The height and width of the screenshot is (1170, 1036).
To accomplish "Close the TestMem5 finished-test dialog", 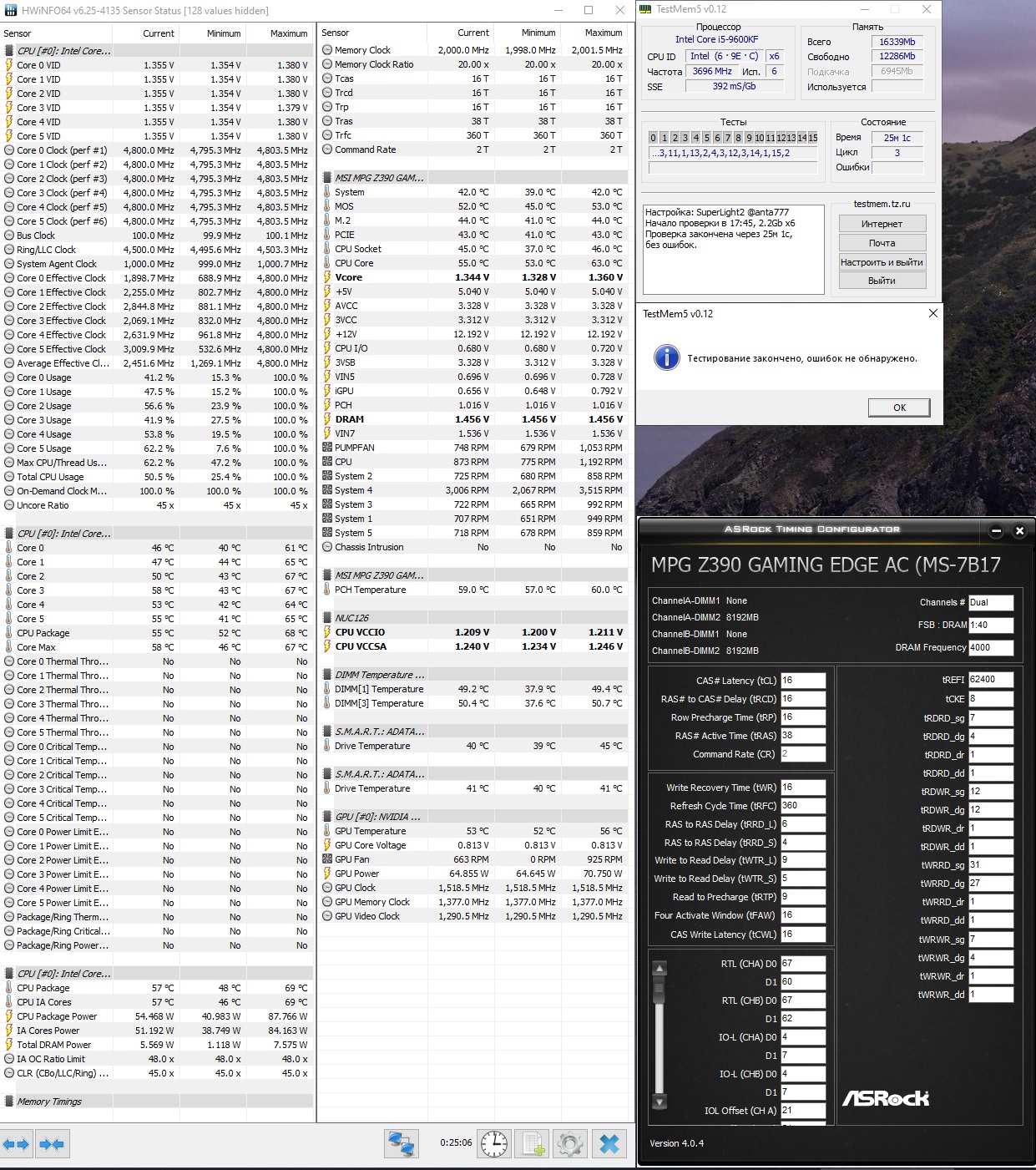I will pyautogui.click(x=933, y=314).
